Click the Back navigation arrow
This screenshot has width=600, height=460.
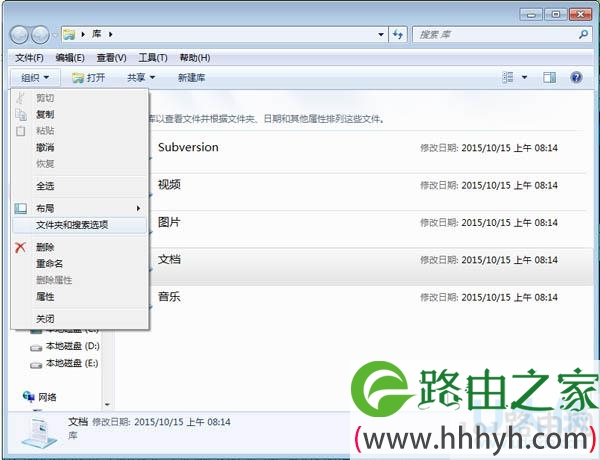coord(19,35)
